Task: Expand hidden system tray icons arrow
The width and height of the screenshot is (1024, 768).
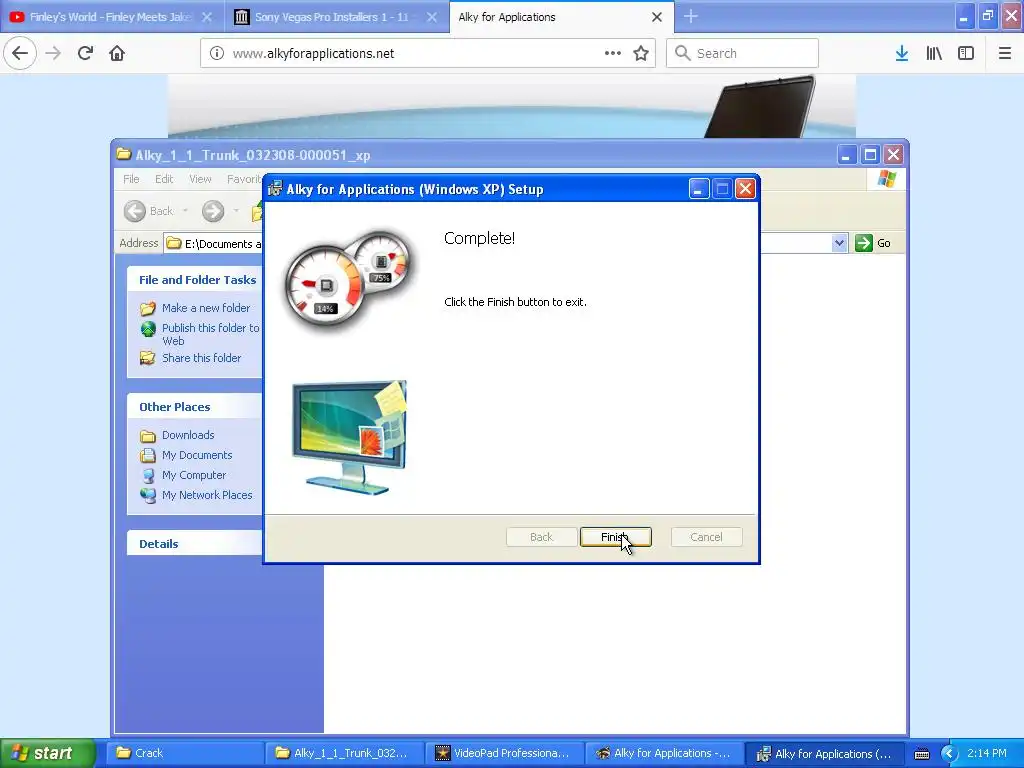Action: (949, 754)
